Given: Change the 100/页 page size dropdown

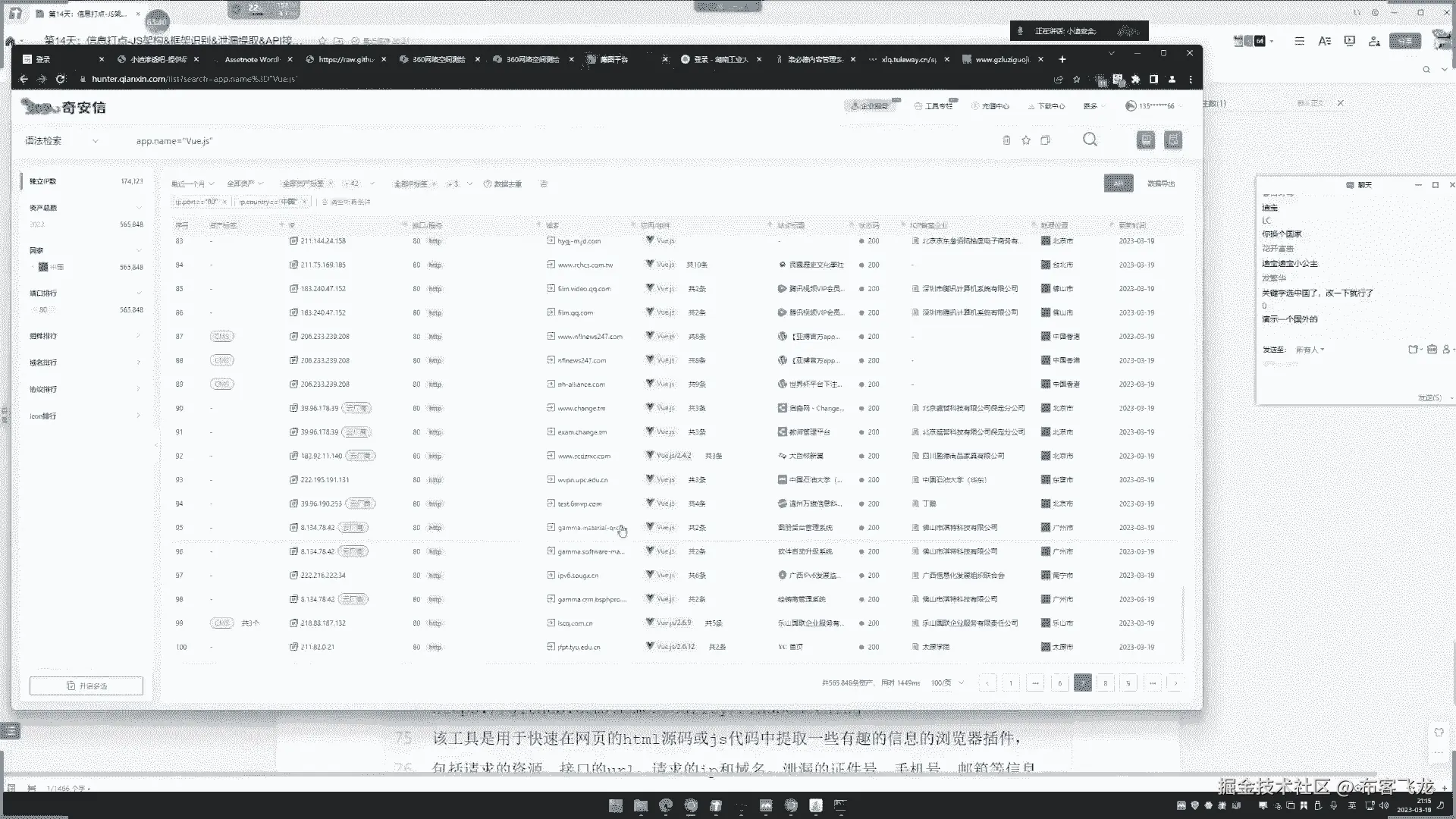Looking at the screenshot, I should (x=947, y=683).
